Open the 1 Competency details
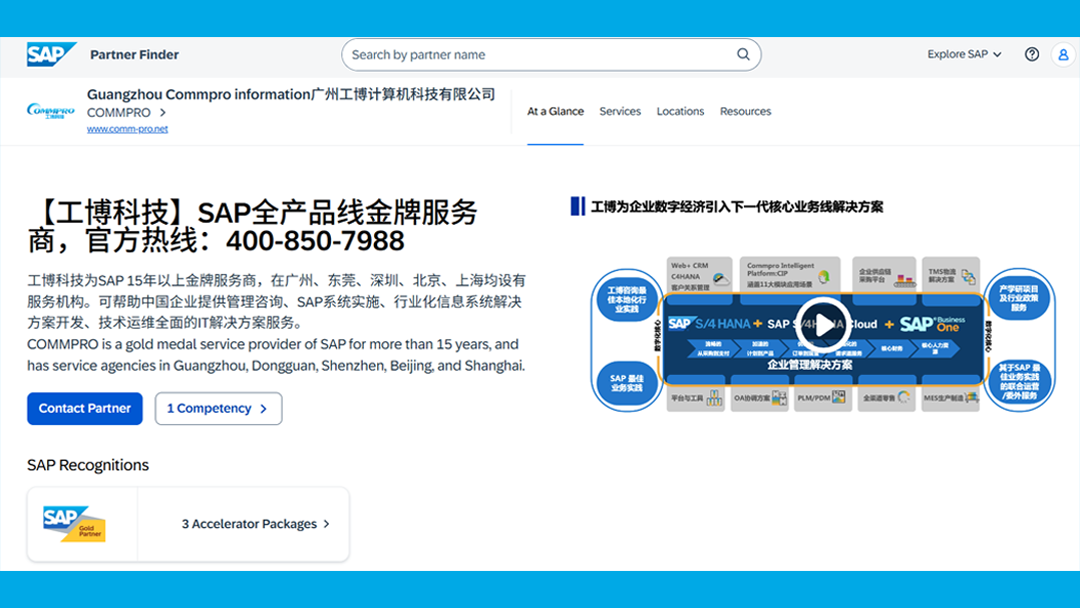Screen dimensions: 1080x608 click(x=218, y=408)
